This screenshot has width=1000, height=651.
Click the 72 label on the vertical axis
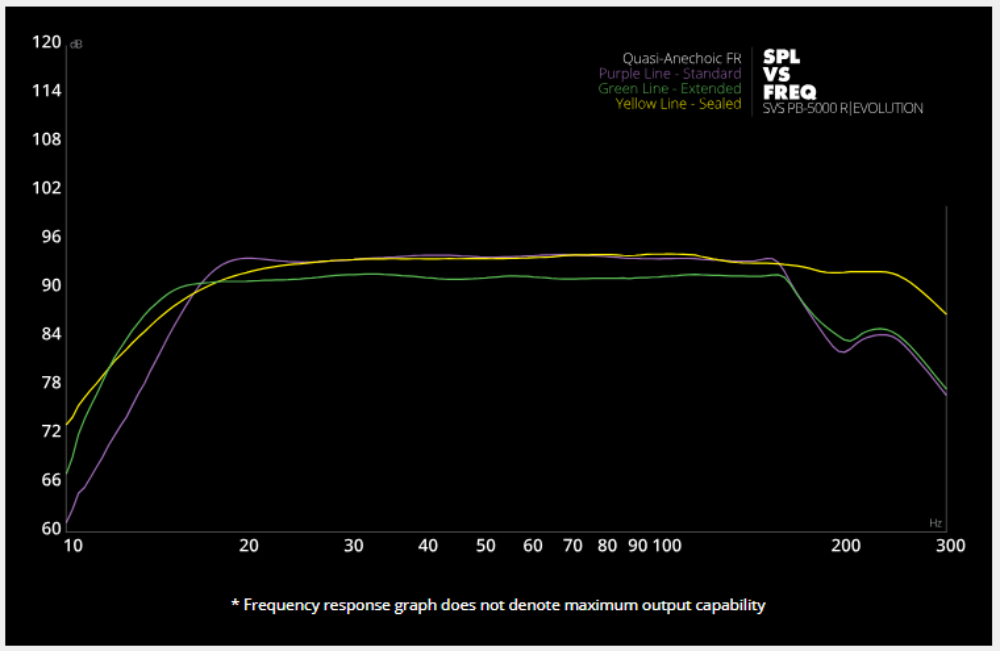point(50,431)
